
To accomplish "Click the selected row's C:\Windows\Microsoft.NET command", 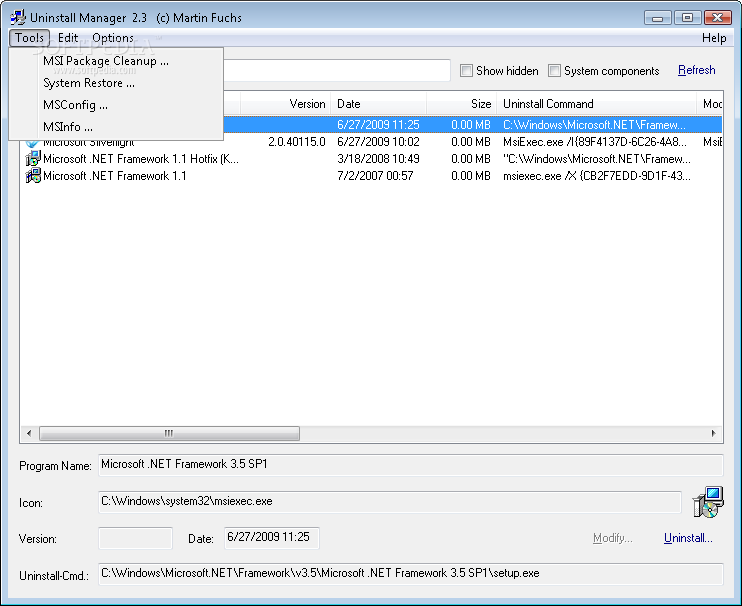I will [594, 125].
